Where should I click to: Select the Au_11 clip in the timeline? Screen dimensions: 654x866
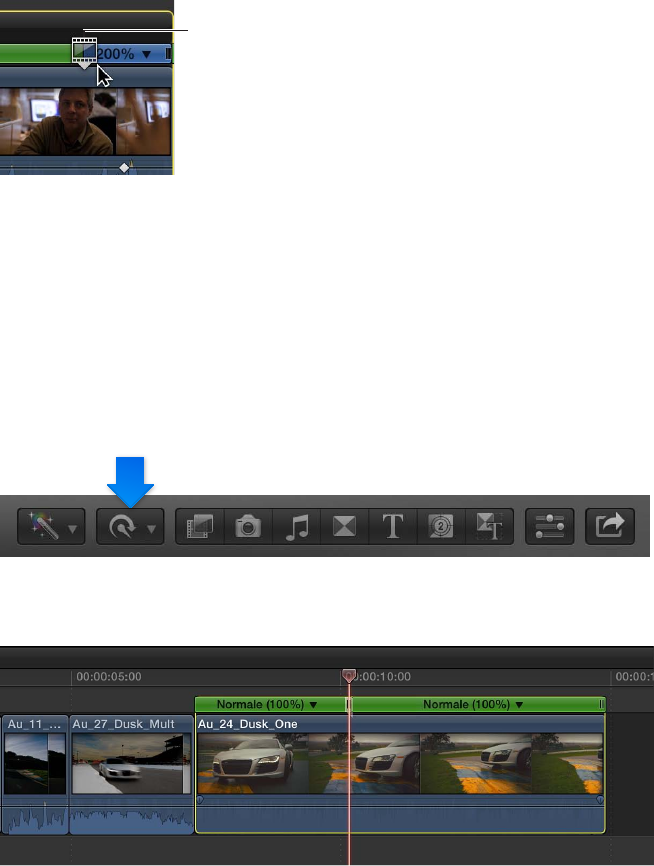35,774
